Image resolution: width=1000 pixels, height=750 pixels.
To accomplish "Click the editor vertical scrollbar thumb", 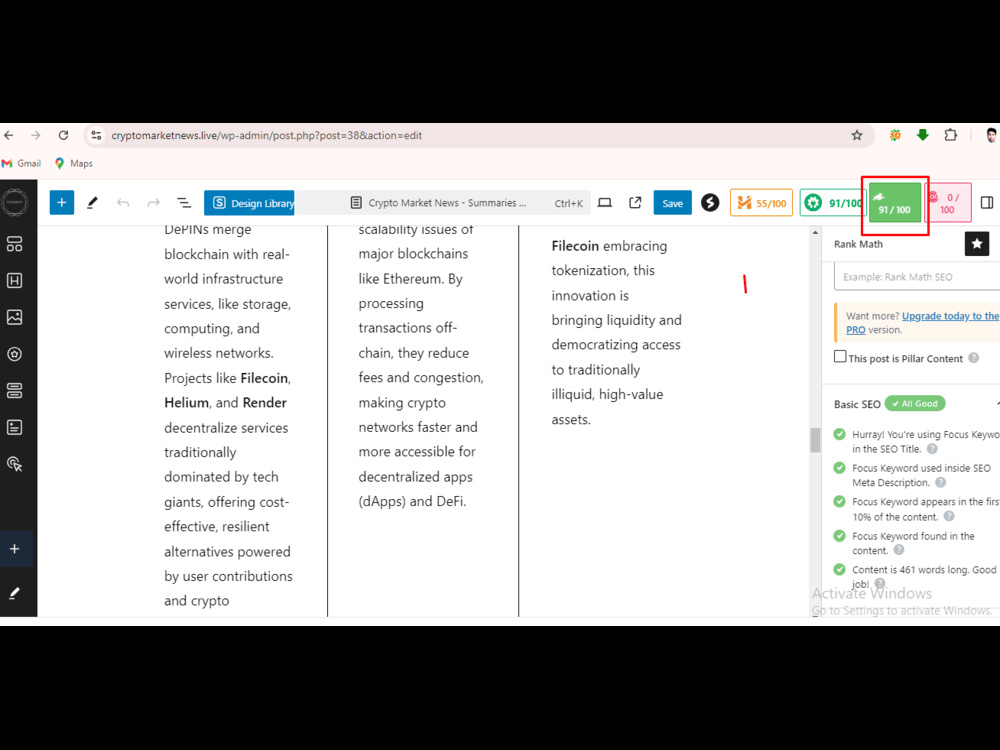I will (815, 440).
